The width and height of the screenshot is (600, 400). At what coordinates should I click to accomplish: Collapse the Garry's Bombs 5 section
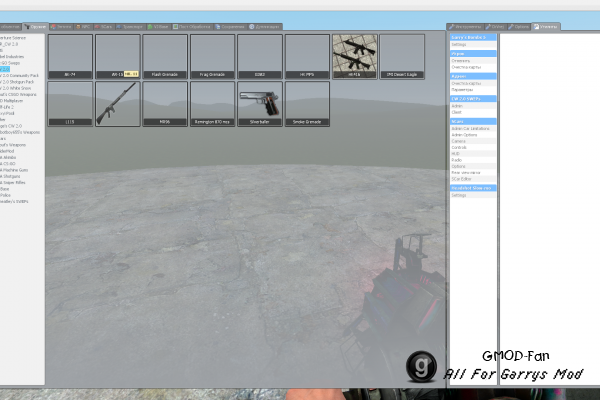(473, 37)
